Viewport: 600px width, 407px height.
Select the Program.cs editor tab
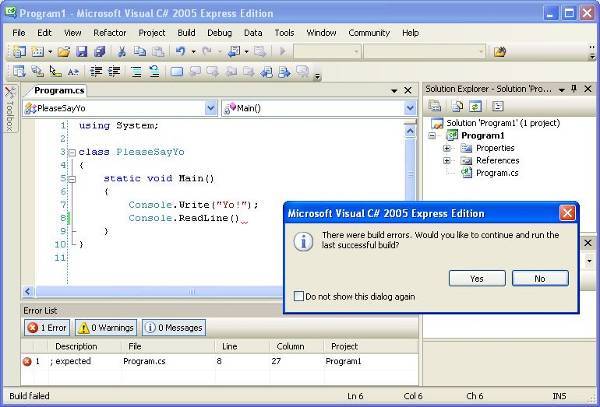(59, 91)
